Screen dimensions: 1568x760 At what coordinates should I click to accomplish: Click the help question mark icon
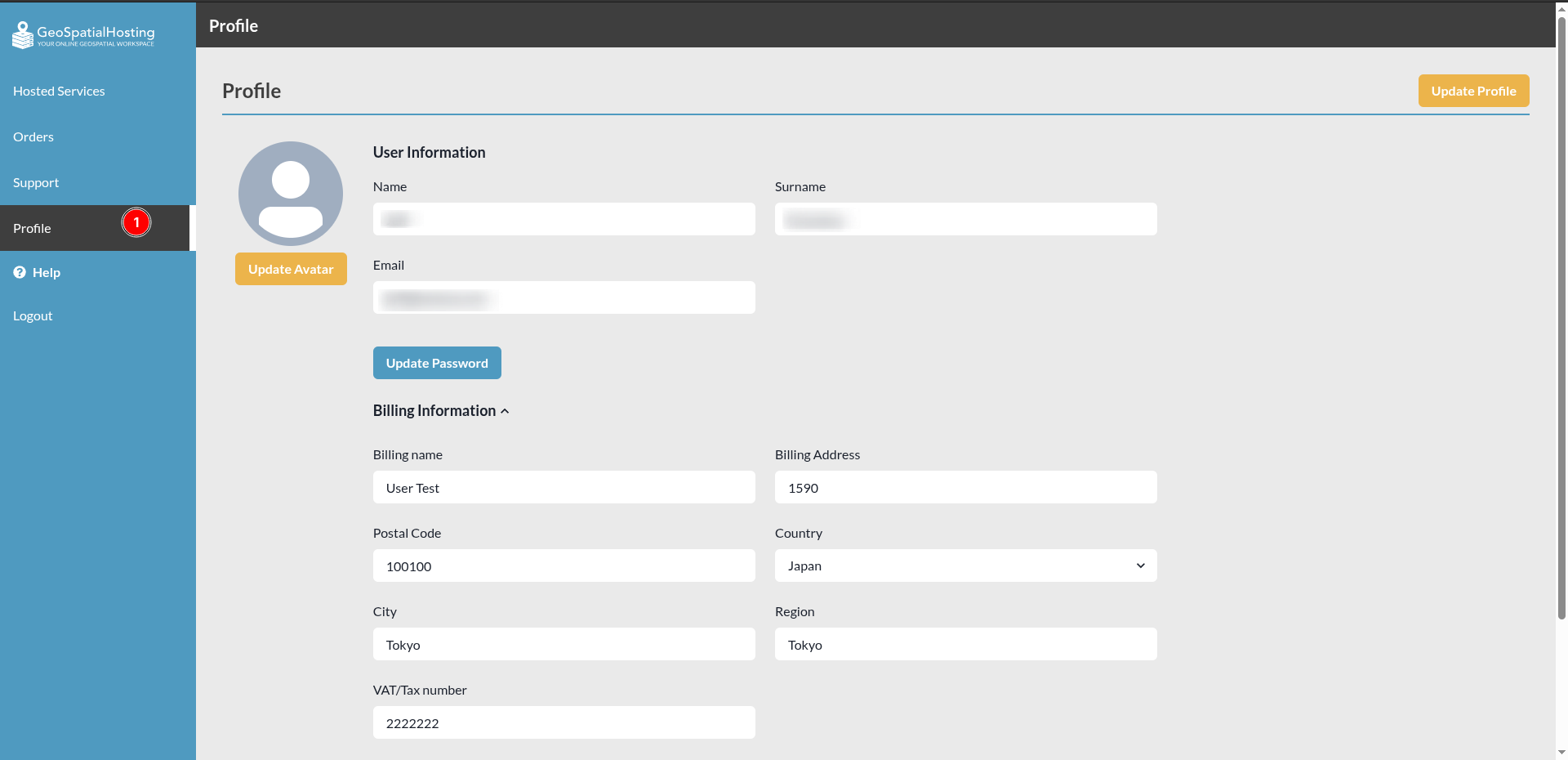pos(20,272)
